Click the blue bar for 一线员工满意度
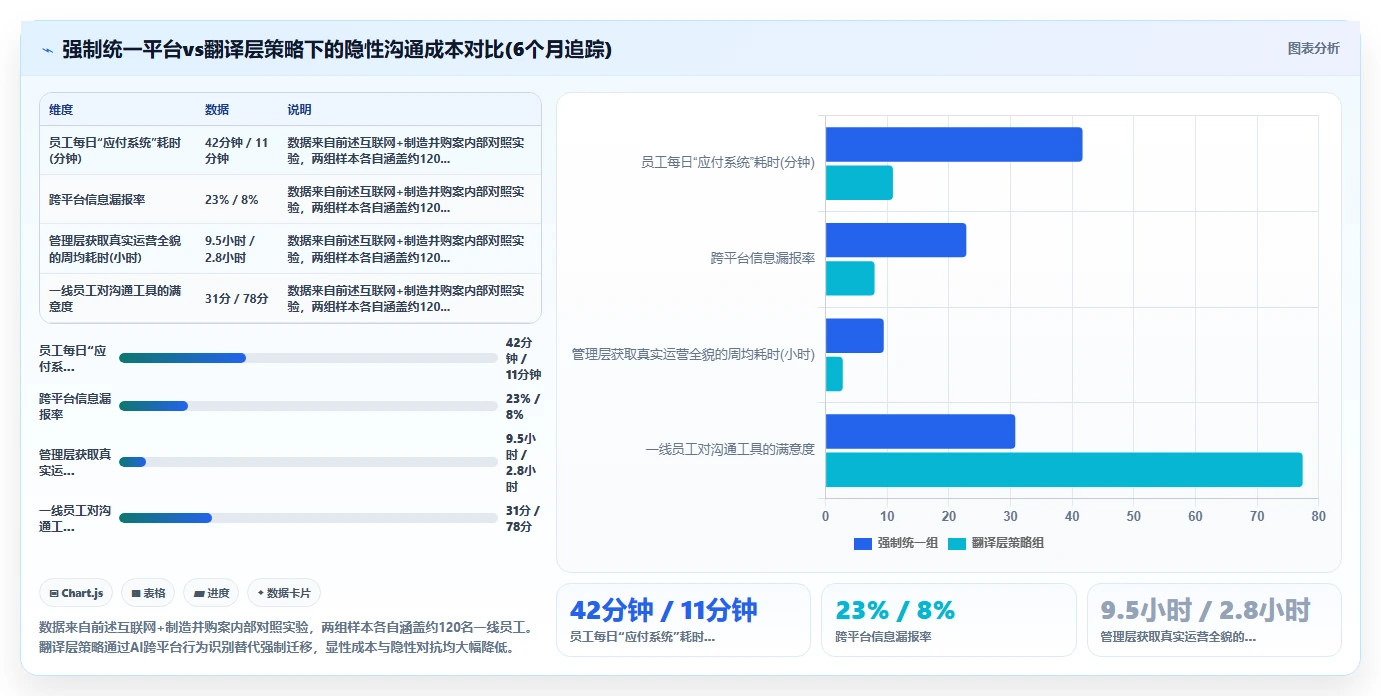This screenshot has height=696, width=1381. [920, 431]
